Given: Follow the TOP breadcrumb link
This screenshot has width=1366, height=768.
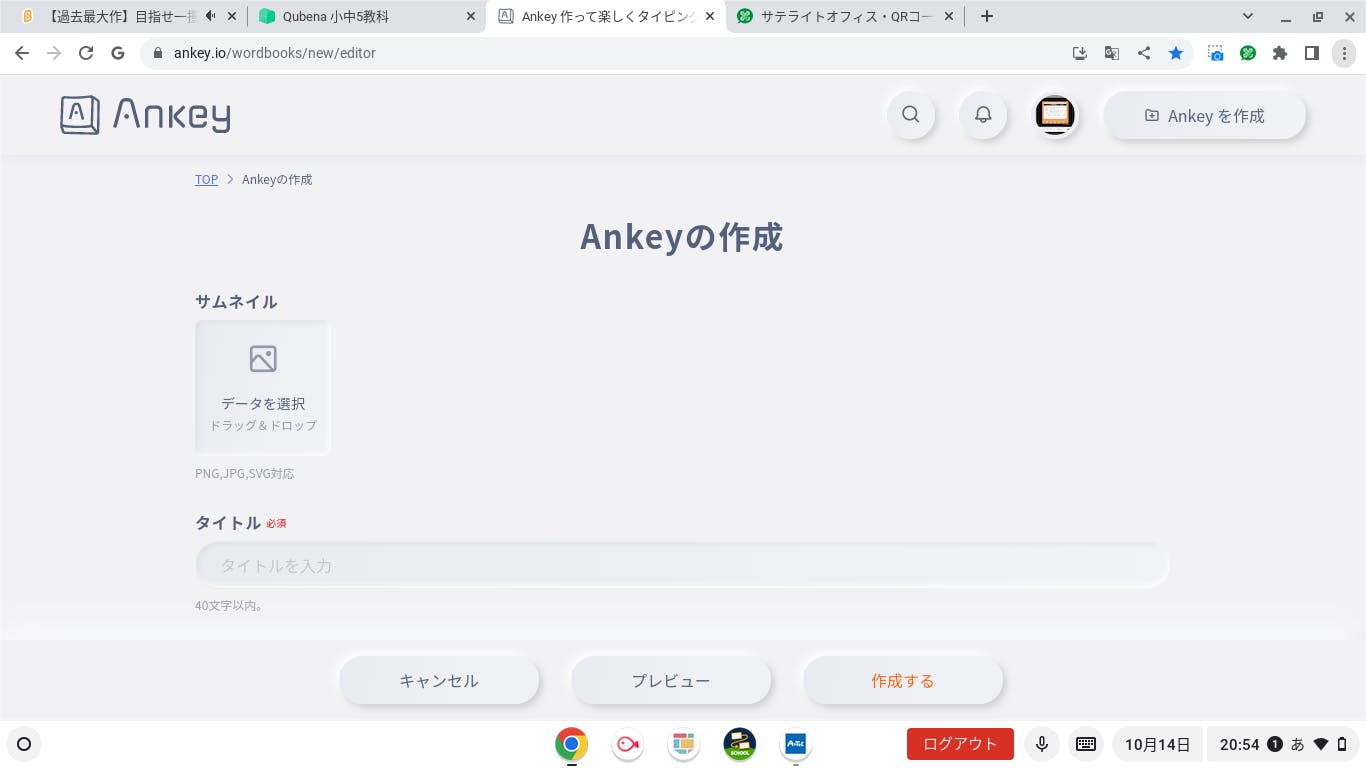Looking at the screenshot, I should [206, 180].
